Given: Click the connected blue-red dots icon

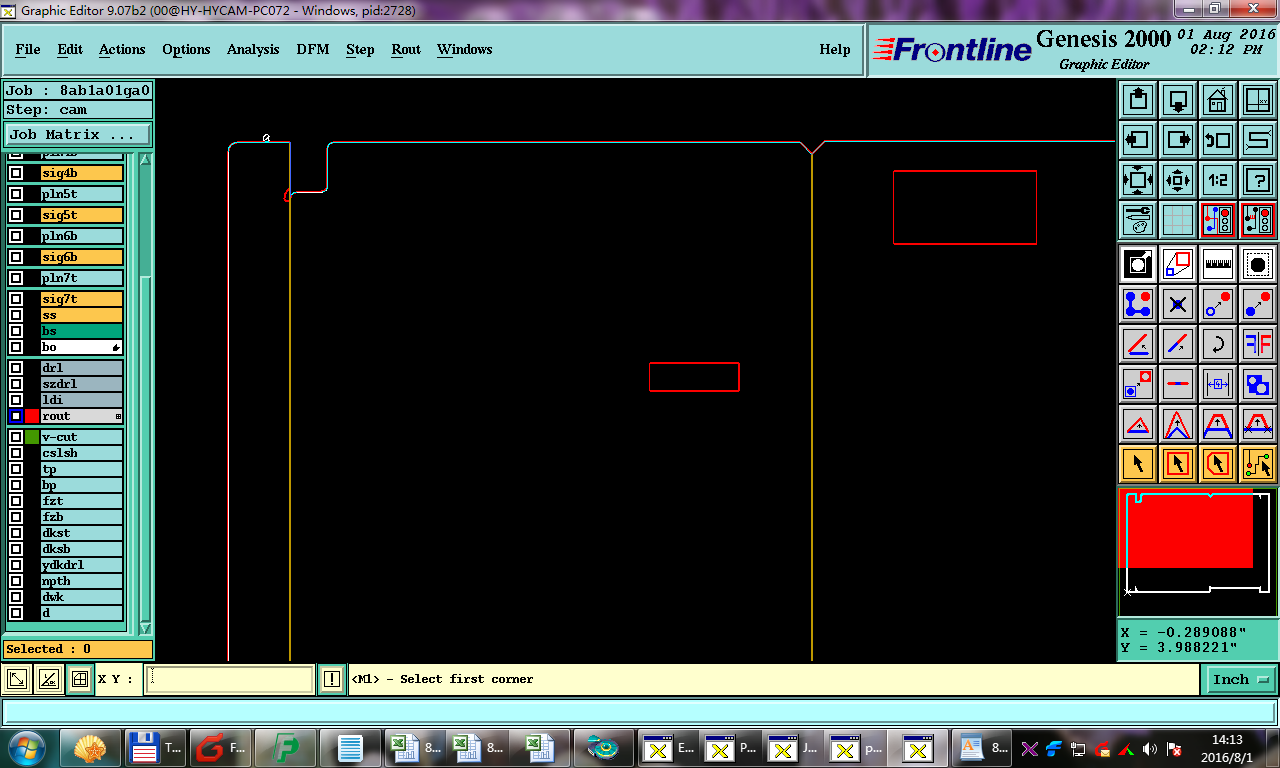Looking at the screenshot, I should (1138, 304).
